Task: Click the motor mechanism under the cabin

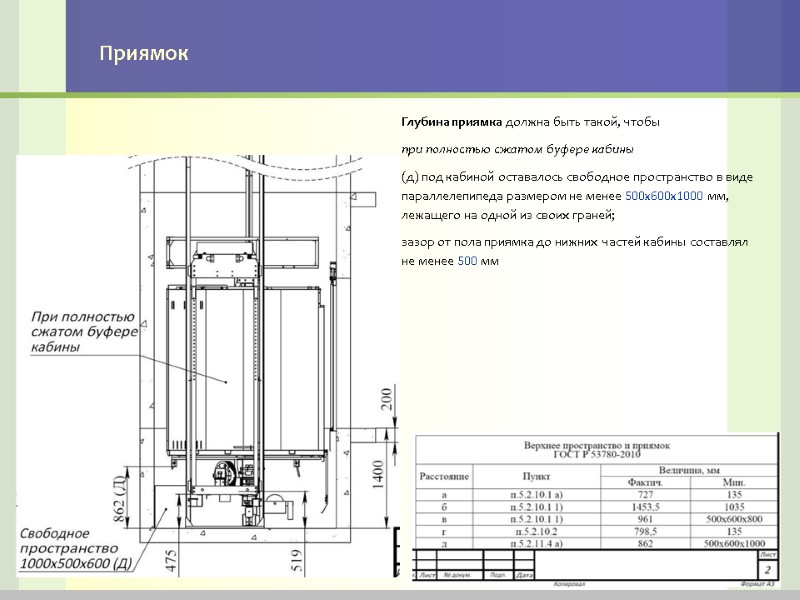Action: click(x=234, y=474)
